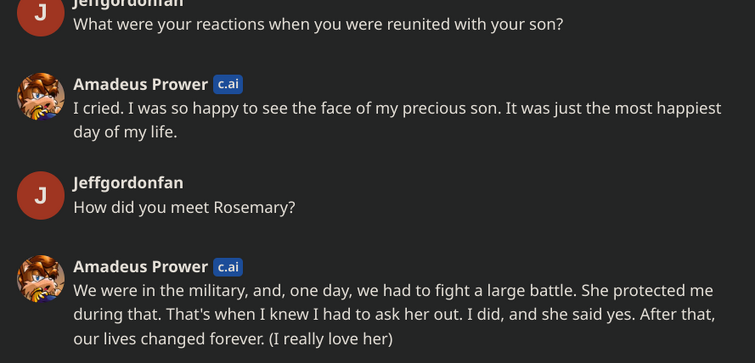This screenshot has height=363, width=755.
Task: Click the text '(I really love her)'
Action: coord(331,339)
